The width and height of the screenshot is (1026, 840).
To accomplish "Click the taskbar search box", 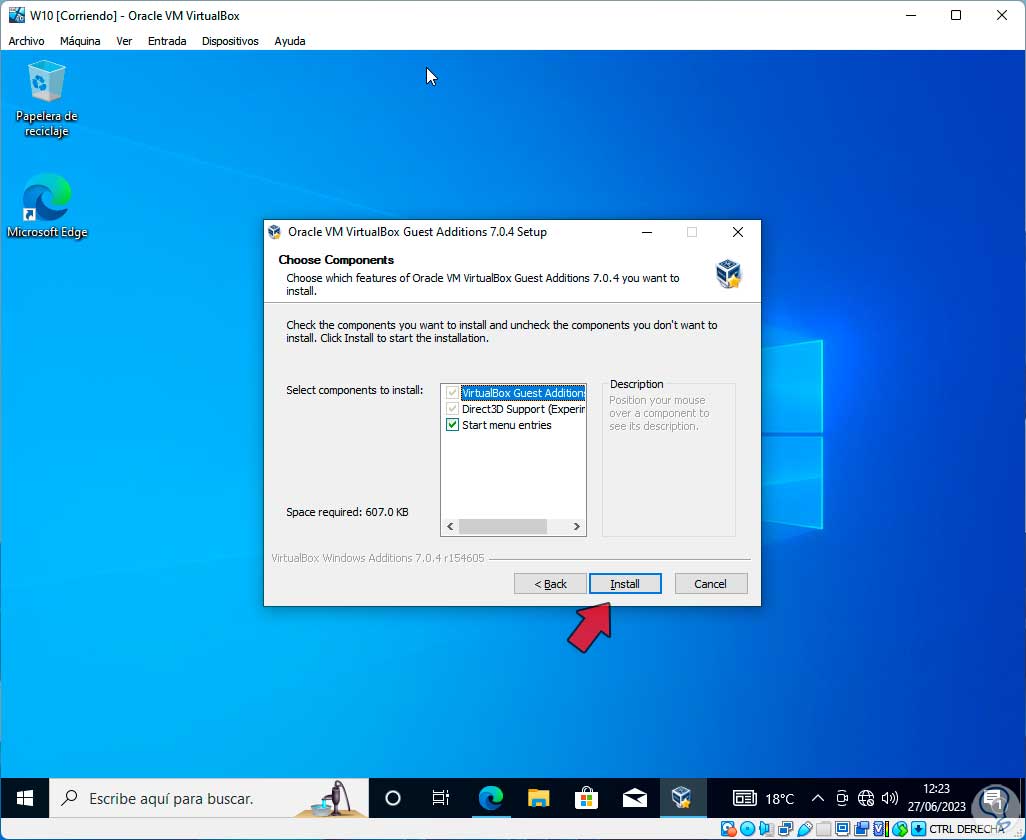I will (x=209, y=798).
